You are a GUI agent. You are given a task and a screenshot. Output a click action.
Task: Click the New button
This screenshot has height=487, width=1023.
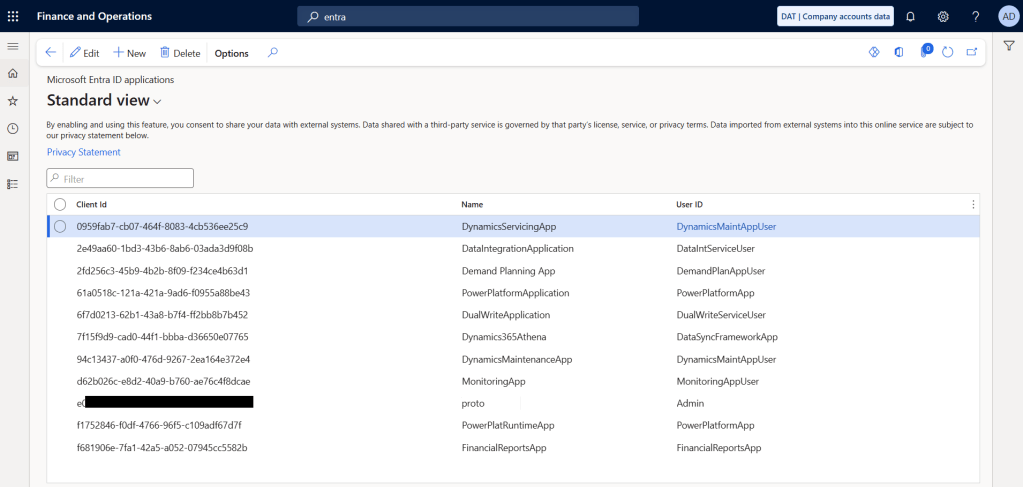(x=129, y=53)
